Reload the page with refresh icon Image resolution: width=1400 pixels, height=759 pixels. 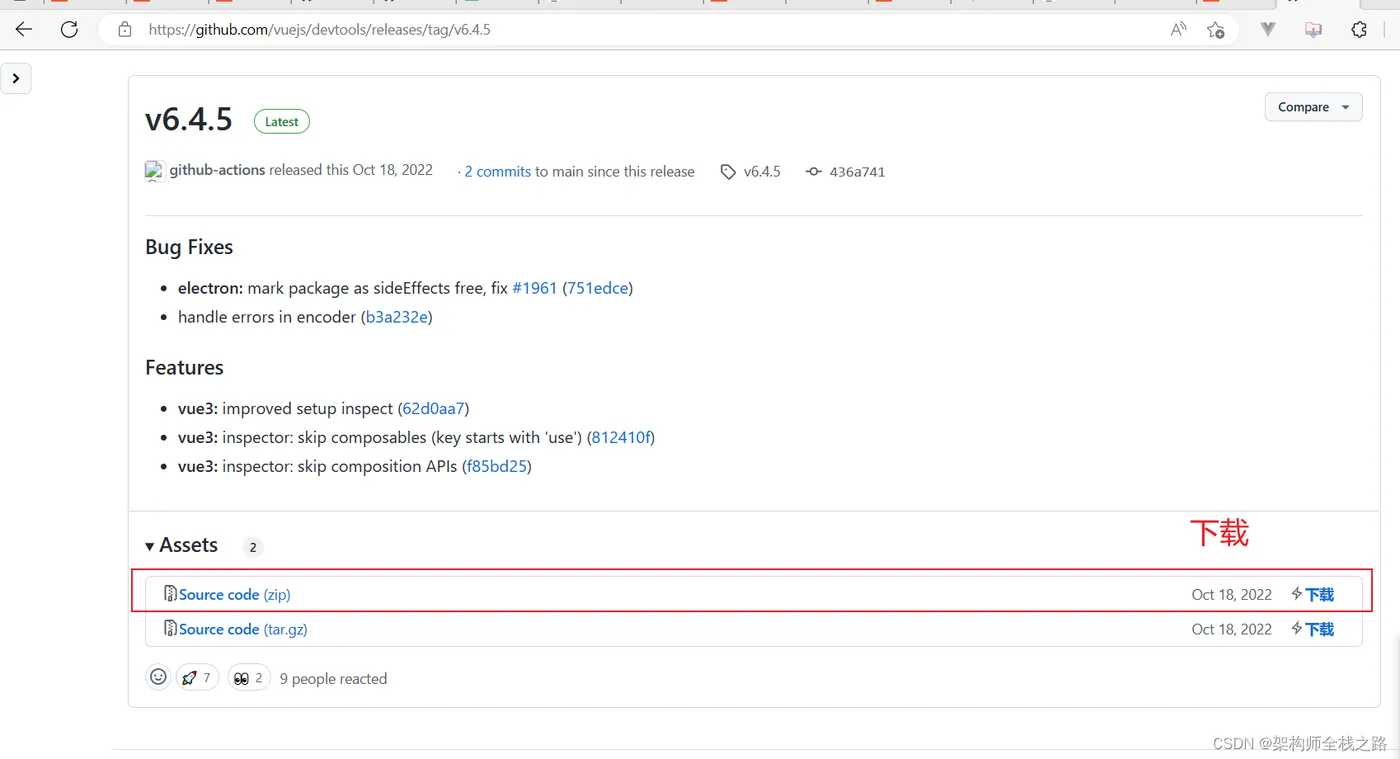pyautogui.click(x=69, y=30)
